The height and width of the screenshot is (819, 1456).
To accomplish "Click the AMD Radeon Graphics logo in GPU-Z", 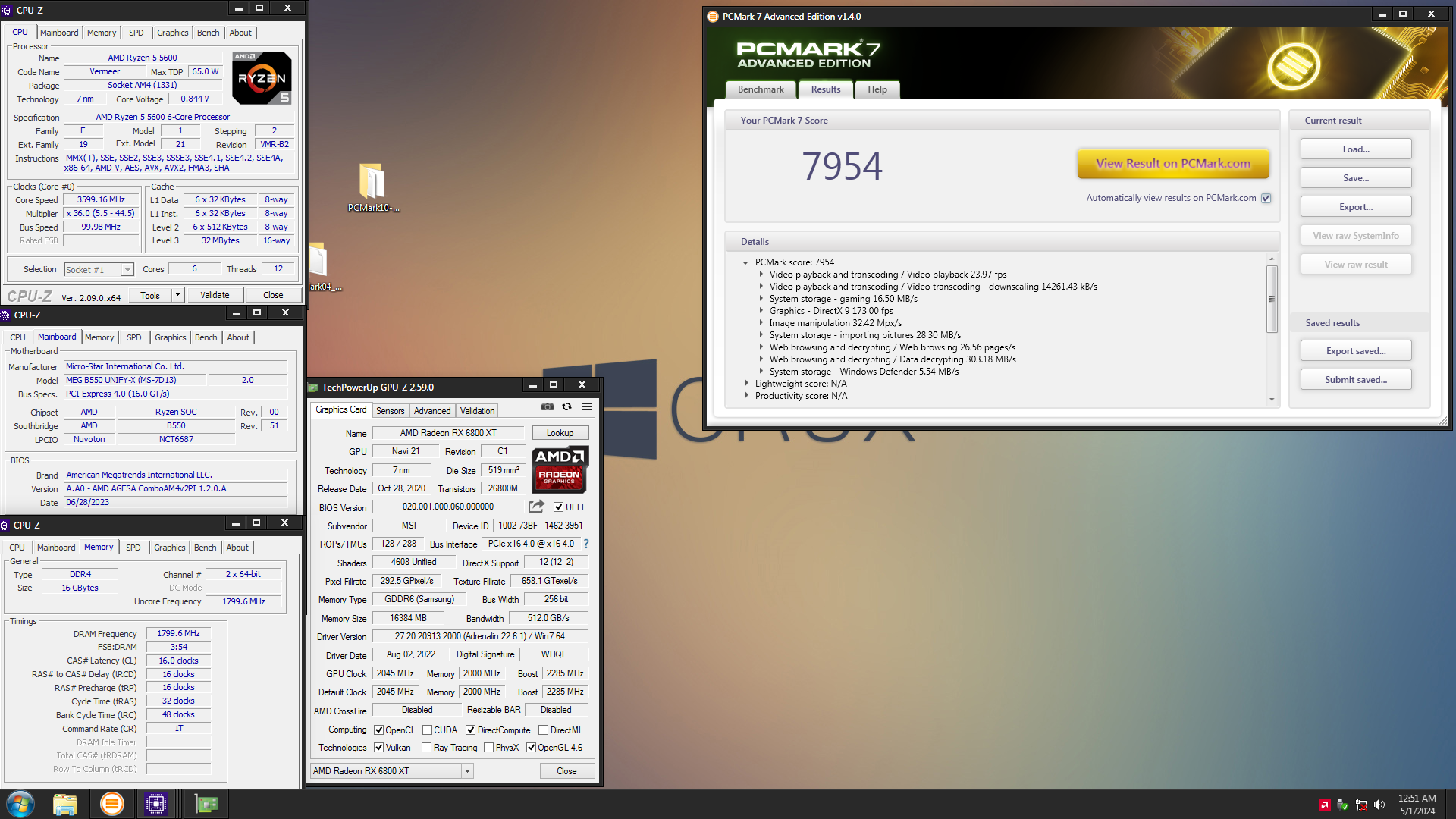I will coord(560,469).
